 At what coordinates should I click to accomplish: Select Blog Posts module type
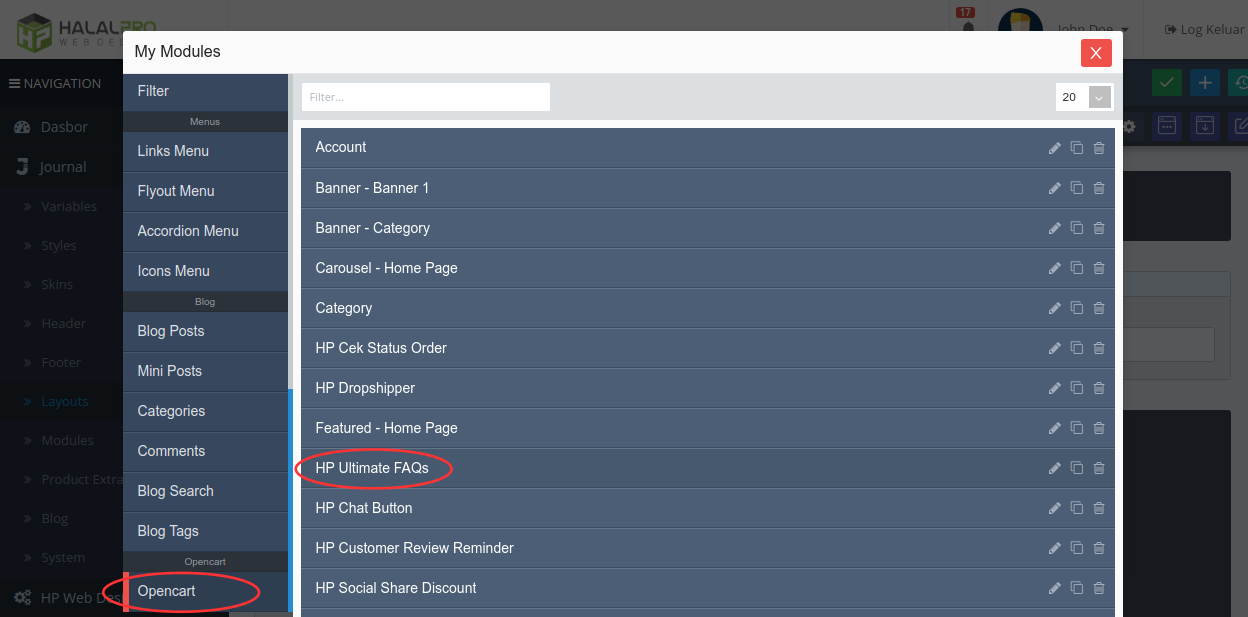tap(171, 331)
